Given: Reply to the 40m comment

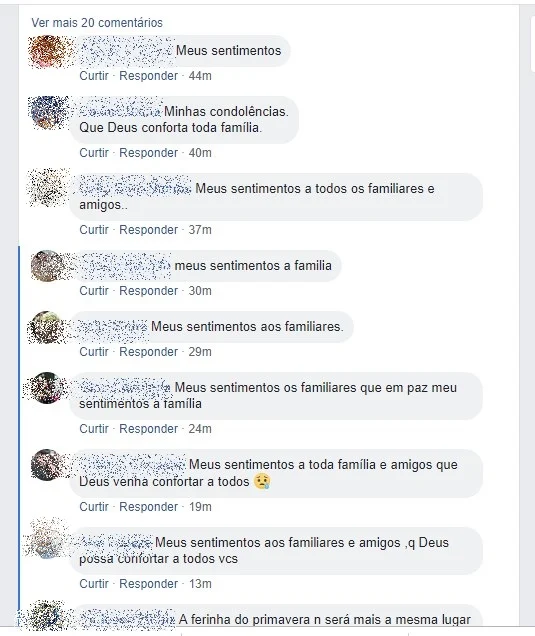Looking at the screenshot, I should click(x=148, y=153).
